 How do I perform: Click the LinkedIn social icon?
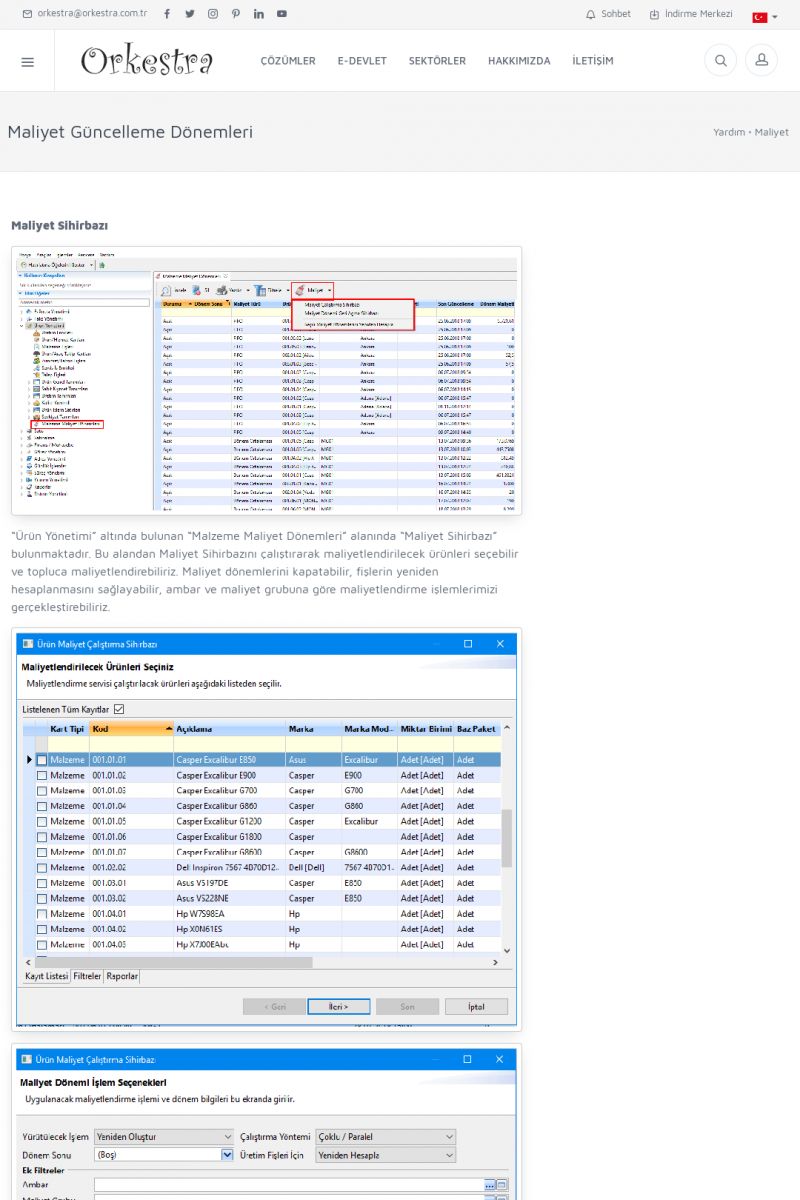[x=259, y=14]
